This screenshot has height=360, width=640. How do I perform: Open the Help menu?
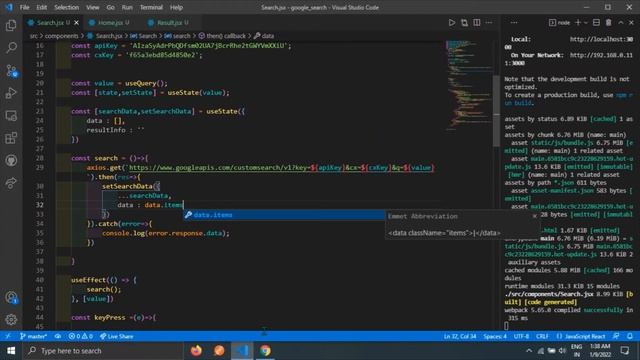[176, 7]
